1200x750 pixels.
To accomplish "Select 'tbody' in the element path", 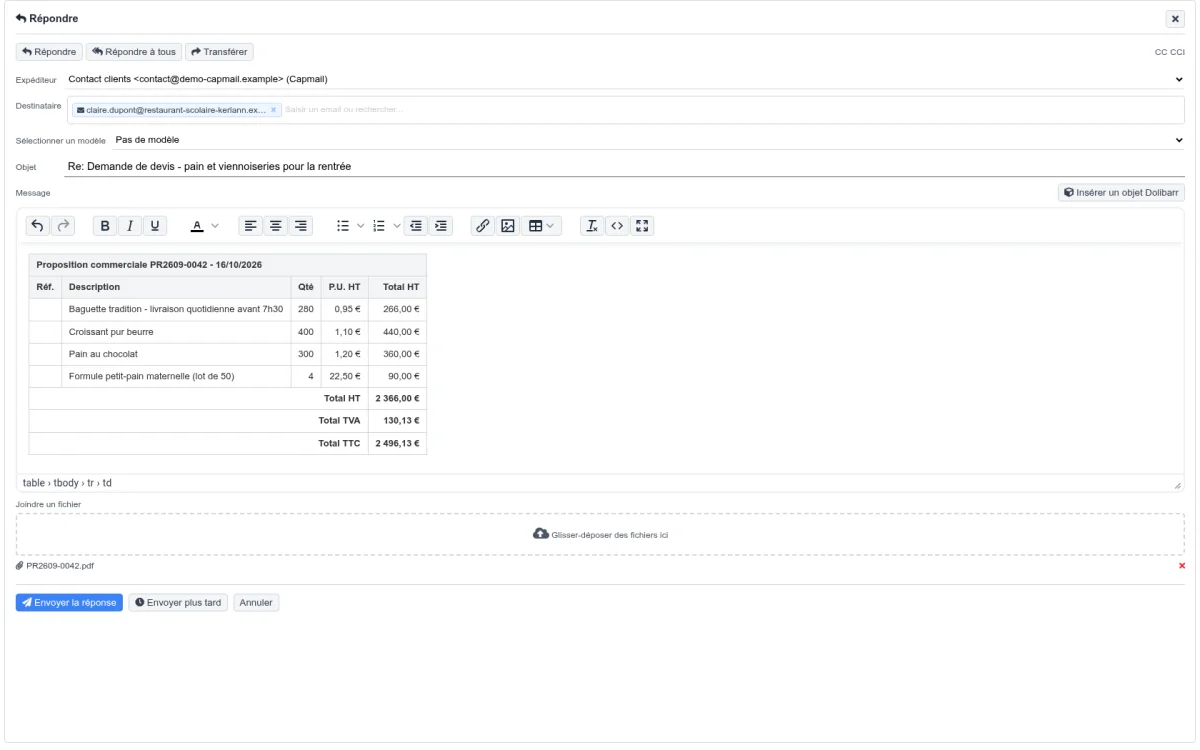I will pos(65,483).
